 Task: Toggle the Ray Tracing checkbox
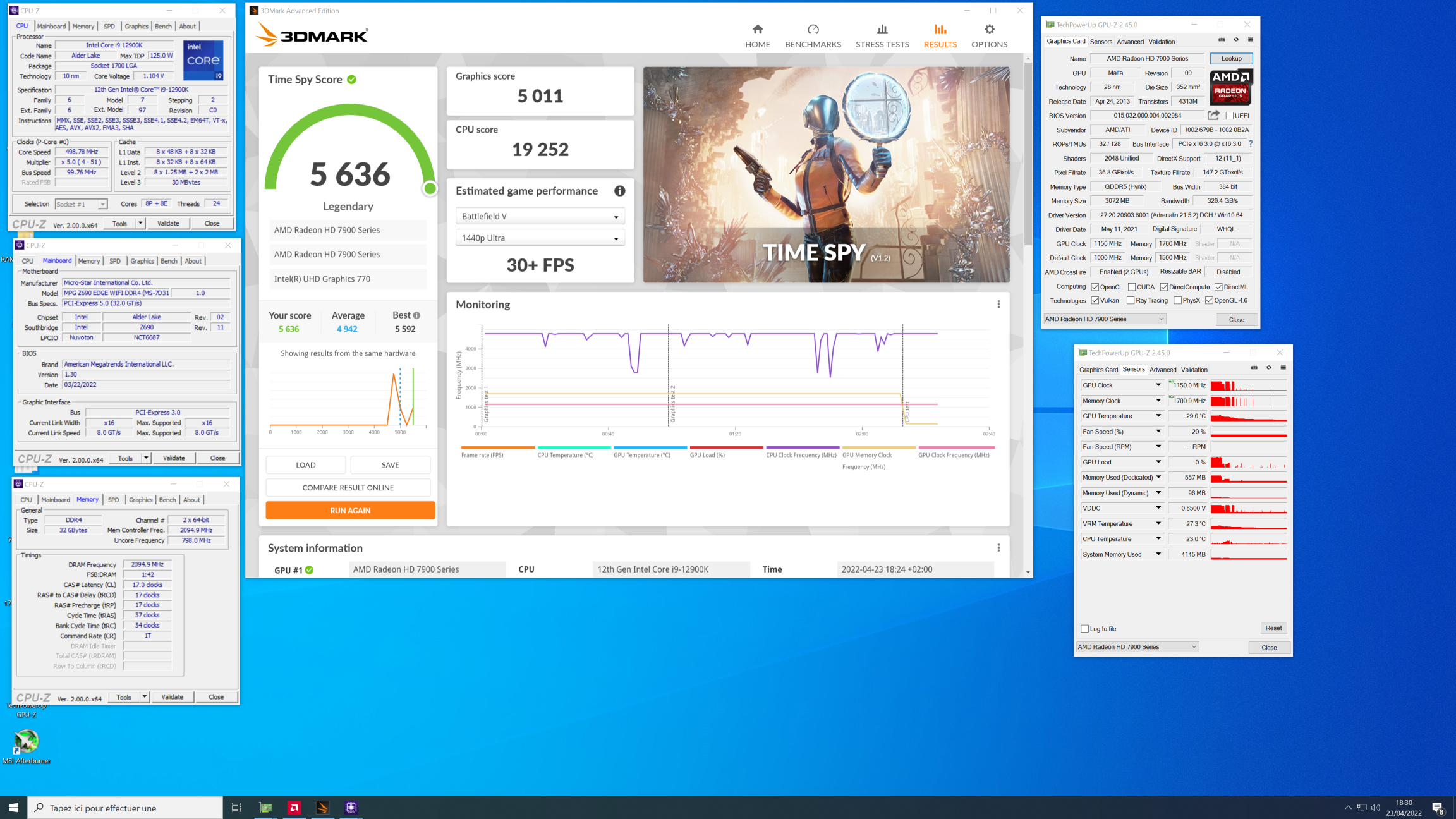coord(1130,301)
